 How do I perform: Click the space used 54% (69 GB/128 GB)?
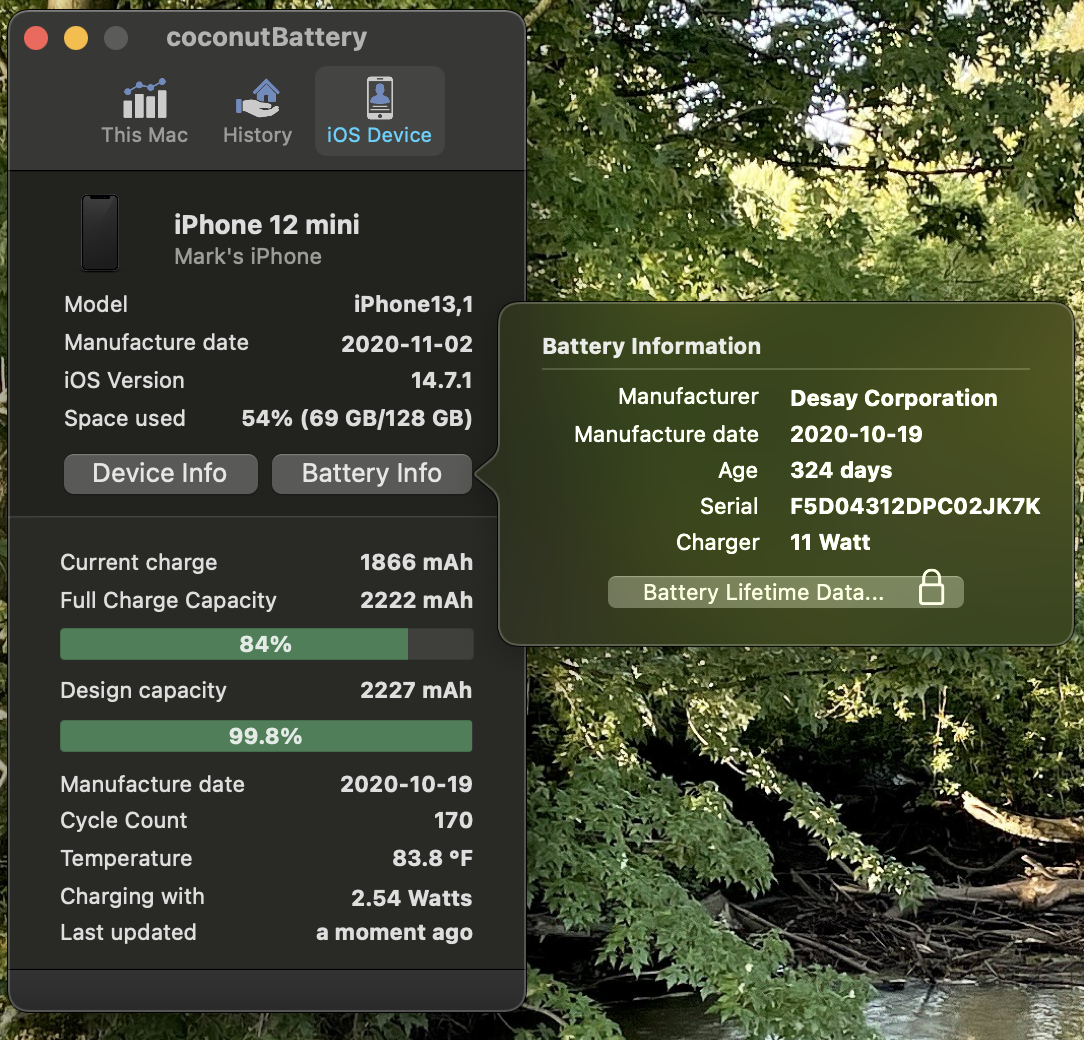(x=357, y=418)
